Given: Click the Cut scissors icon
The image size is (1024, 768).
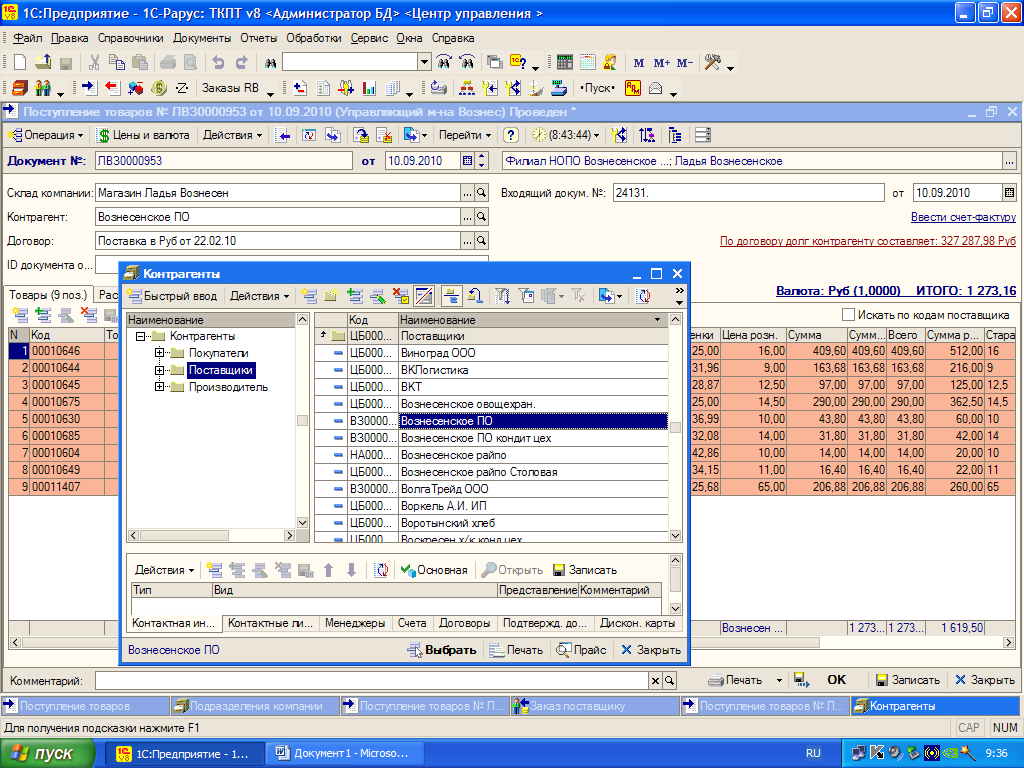Looking at the screenshot, I should coord(94,63).
